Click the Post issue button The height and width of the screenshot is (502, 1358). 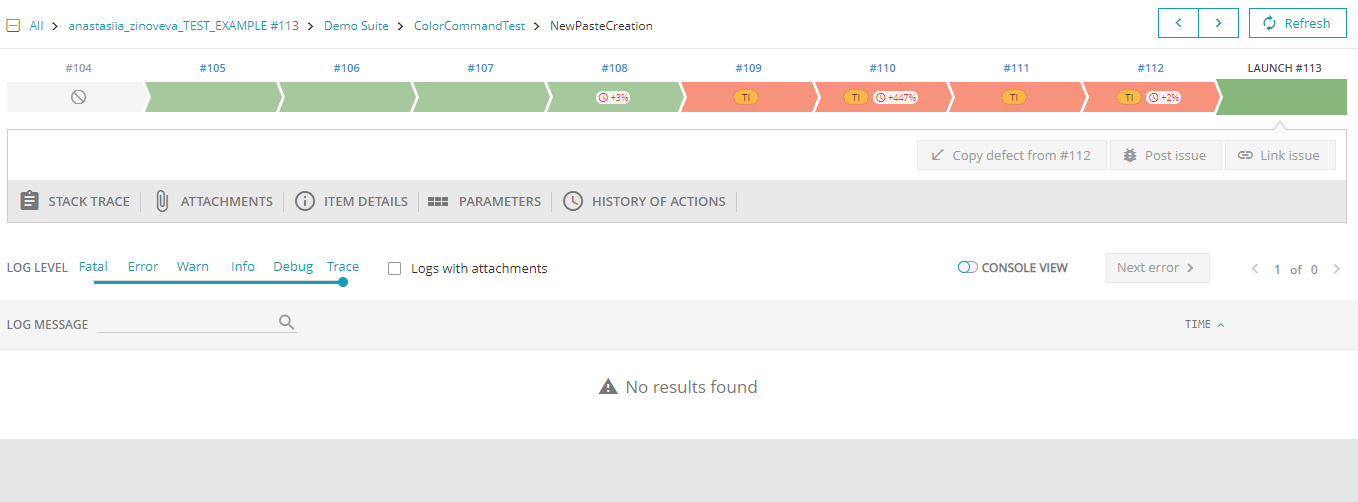pyautogui.click(x=1165, y=155)
